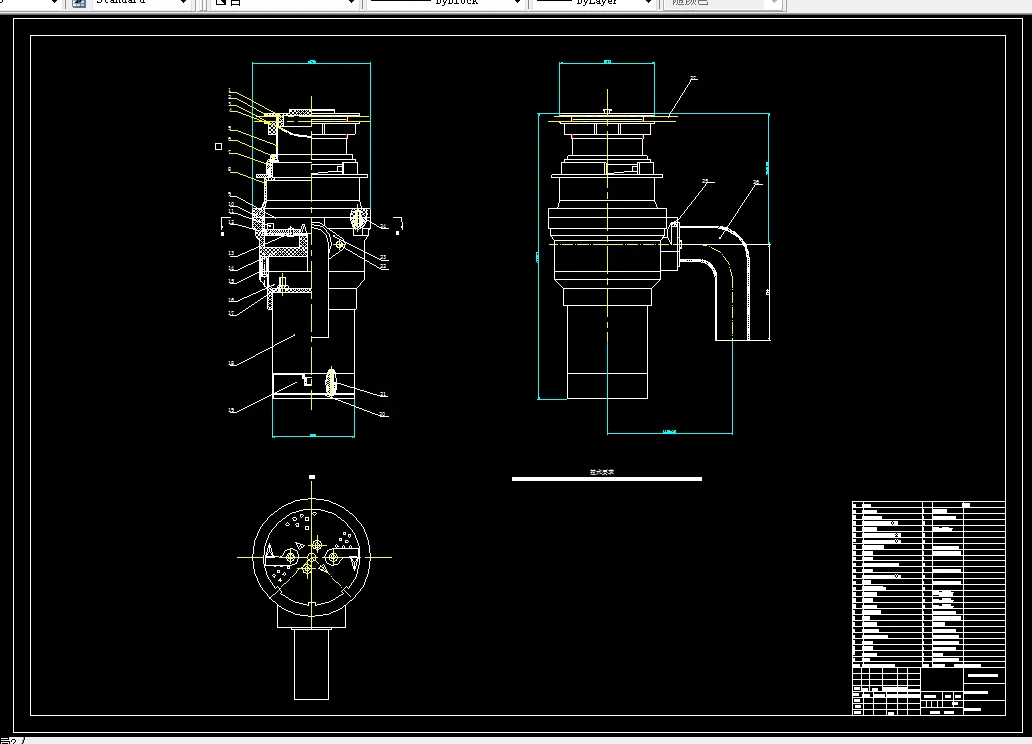Select the grinding disc circle in bottom view
The image size is (1032, 744).
(311, 557)
